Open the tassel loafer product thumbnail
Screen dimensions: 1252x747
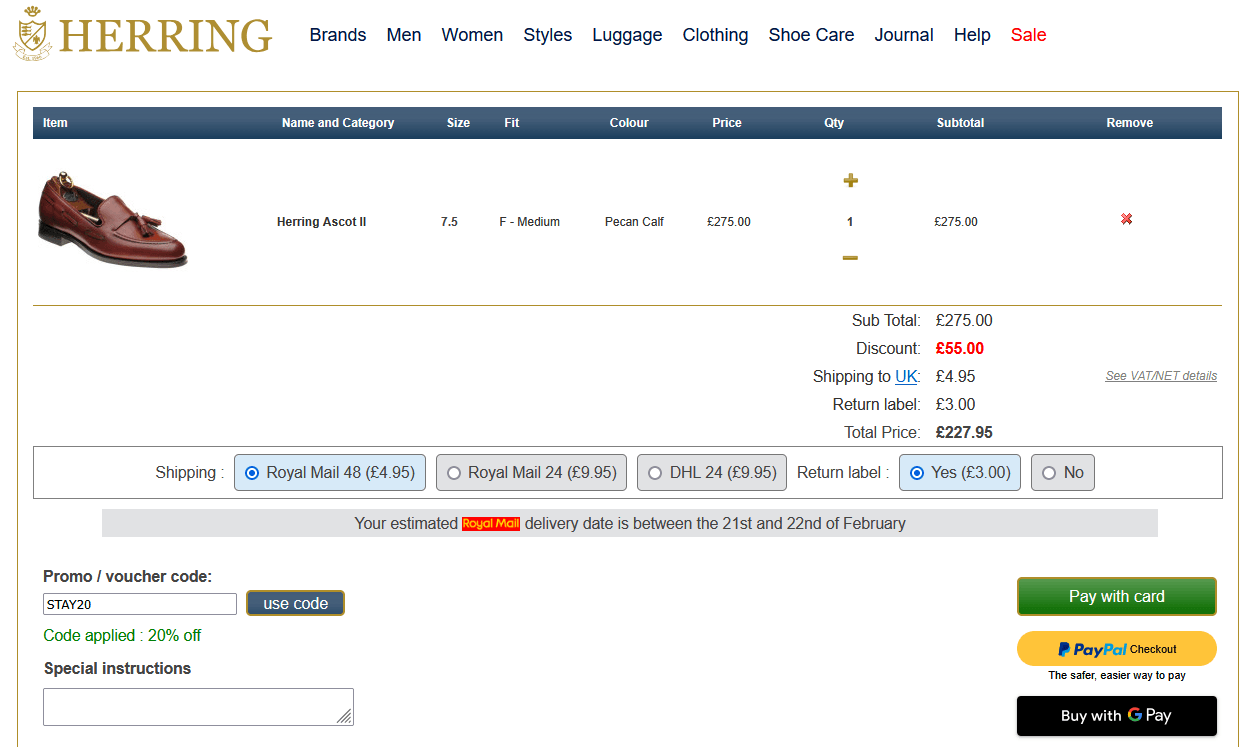(111, 219)
